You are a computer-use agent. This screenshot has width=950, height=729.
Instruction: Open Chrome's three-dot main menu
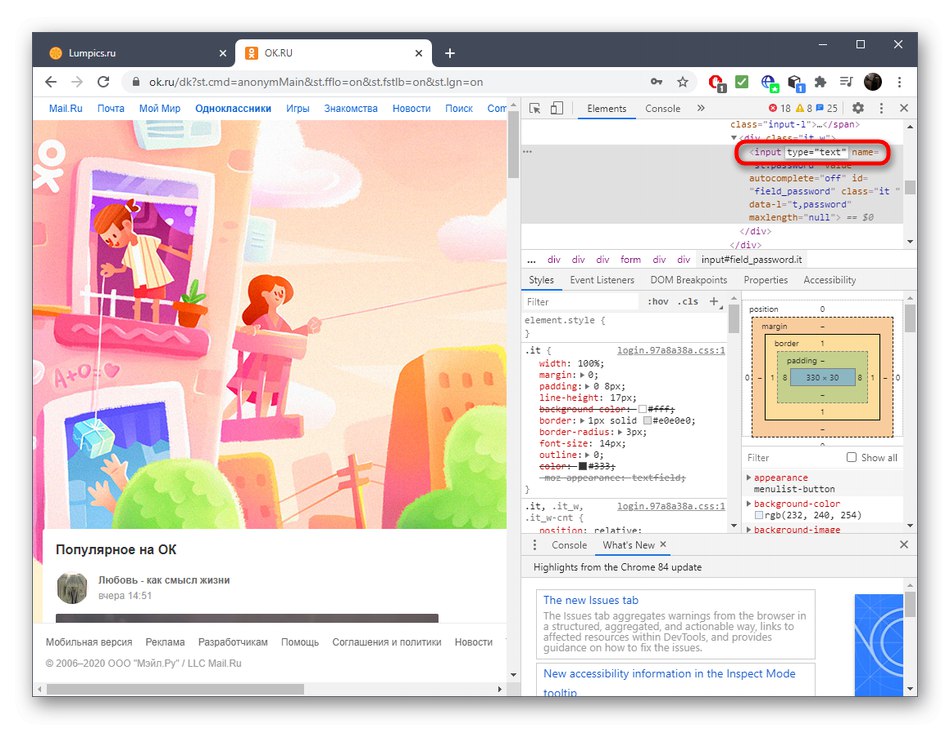(x=900, y=82)
